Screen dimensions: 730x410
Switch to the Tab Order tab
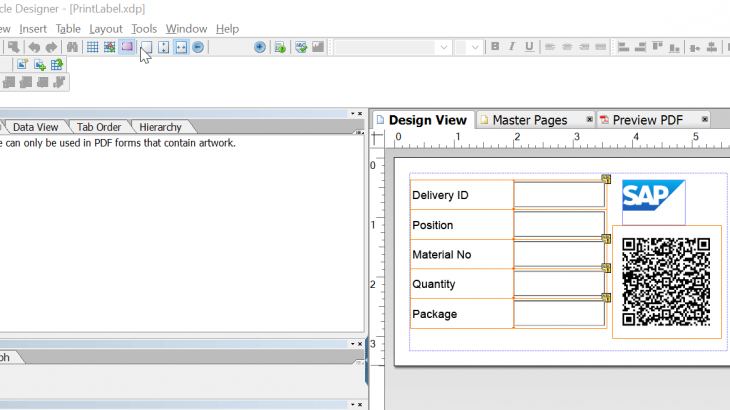pos(99,127)
